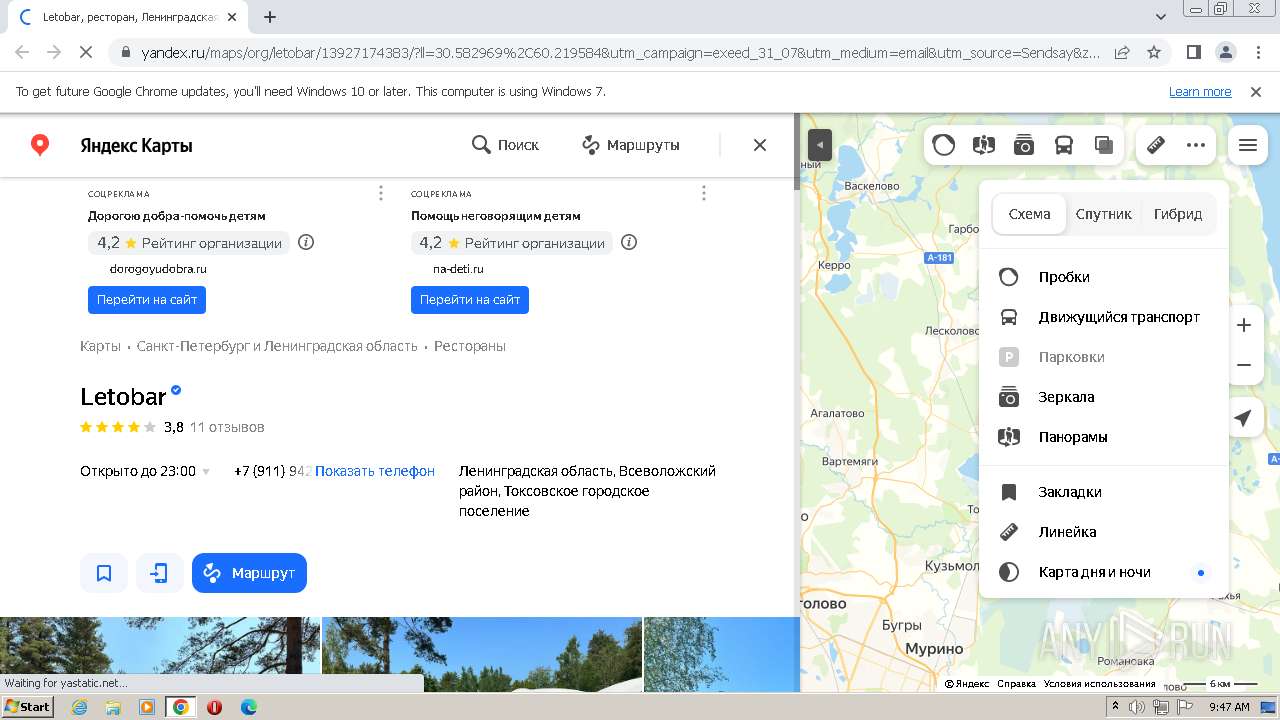Open the three-dots more menu on the map
This screenshot has height=720, width=1280.
[1196, 145]
